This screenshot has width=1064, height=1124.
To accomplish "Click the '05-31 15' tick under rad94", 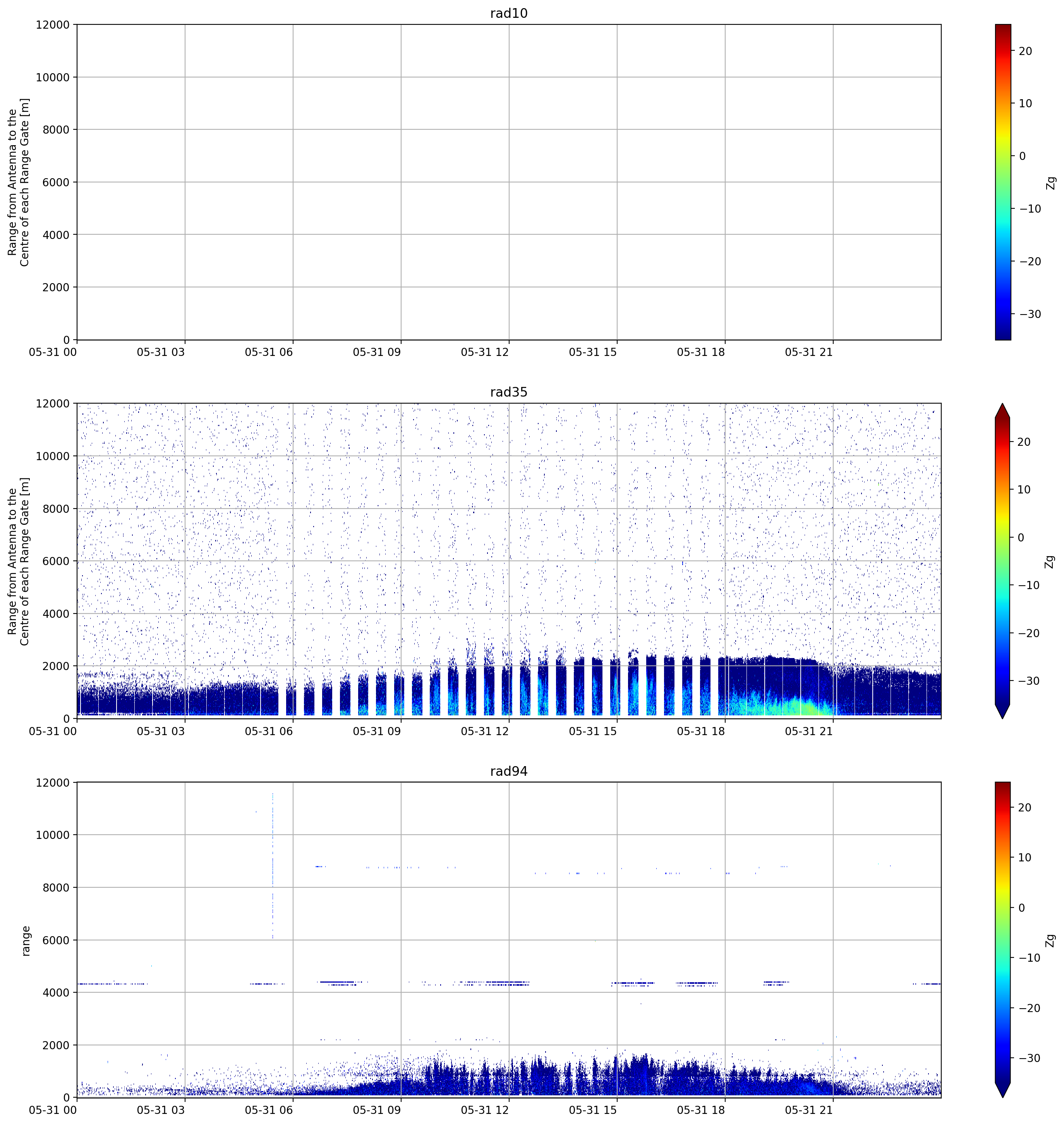I will coord(593,1110).
